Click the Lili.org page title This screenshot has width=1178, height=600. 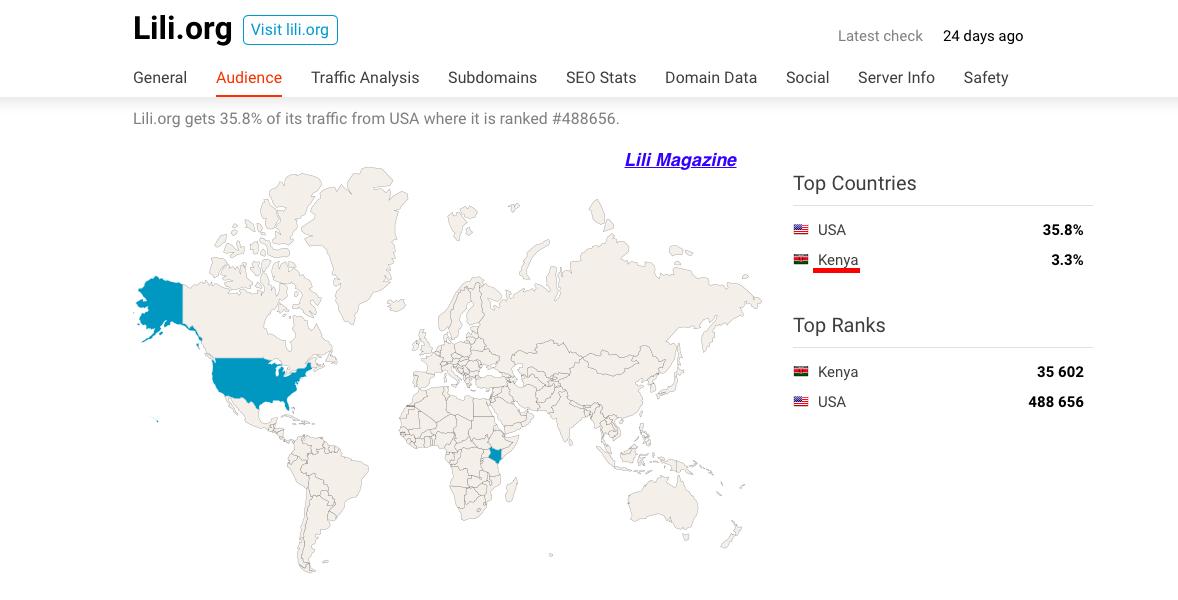click(183, 29)
